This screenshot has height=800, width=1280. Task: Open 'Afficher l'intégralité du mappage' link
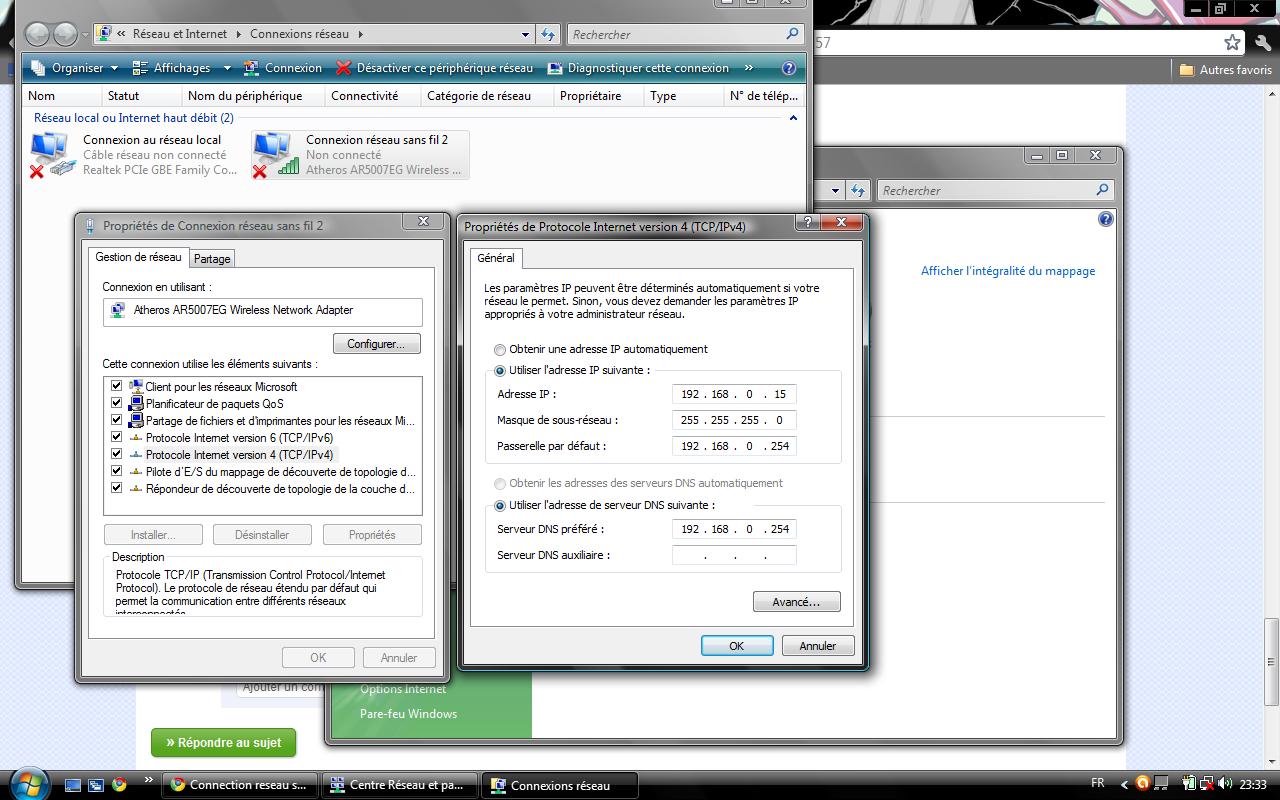[x=1007, y=271]
